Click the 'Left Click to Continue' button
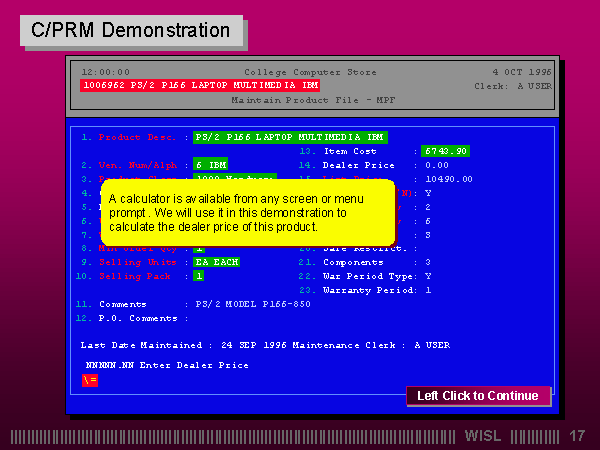The height and width of the screenshot is (450, 600). point(478,396)
